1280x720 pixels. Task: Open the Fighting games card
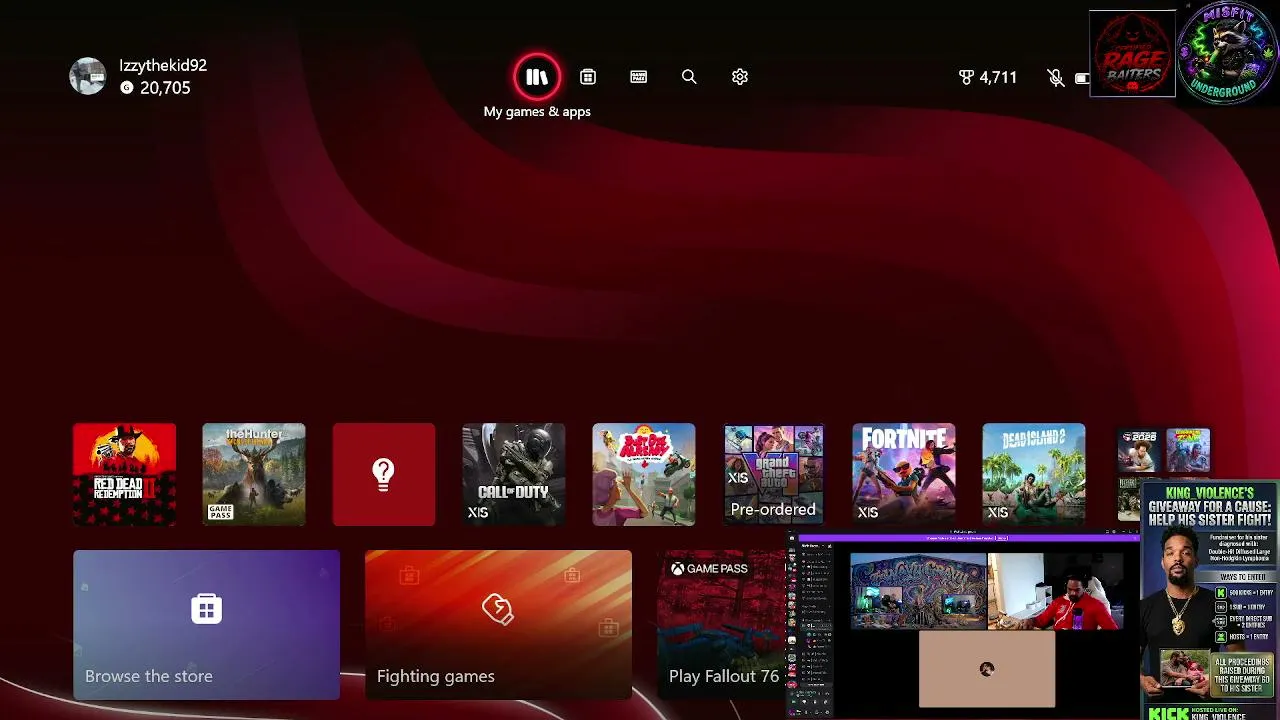(498, 625)
